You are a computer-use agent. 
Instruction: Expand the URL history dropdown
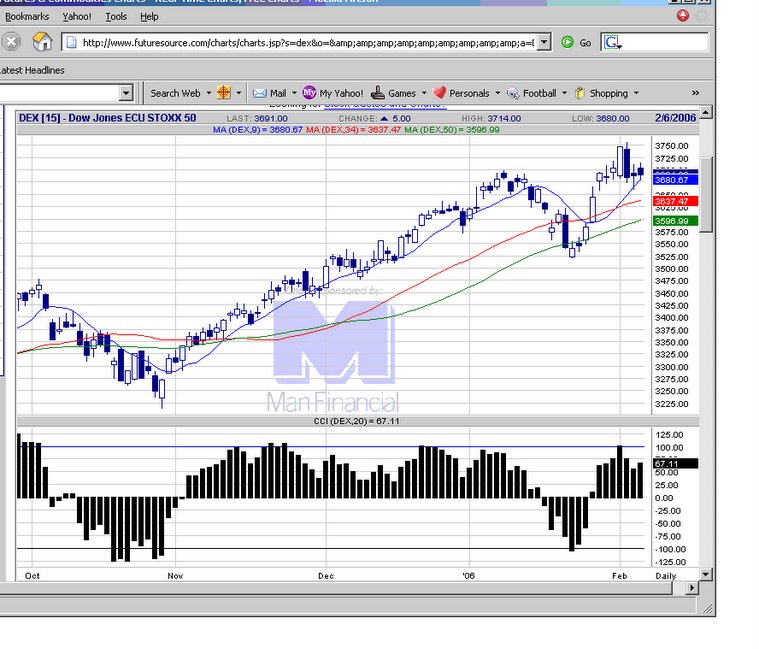(x=544, y=42)
